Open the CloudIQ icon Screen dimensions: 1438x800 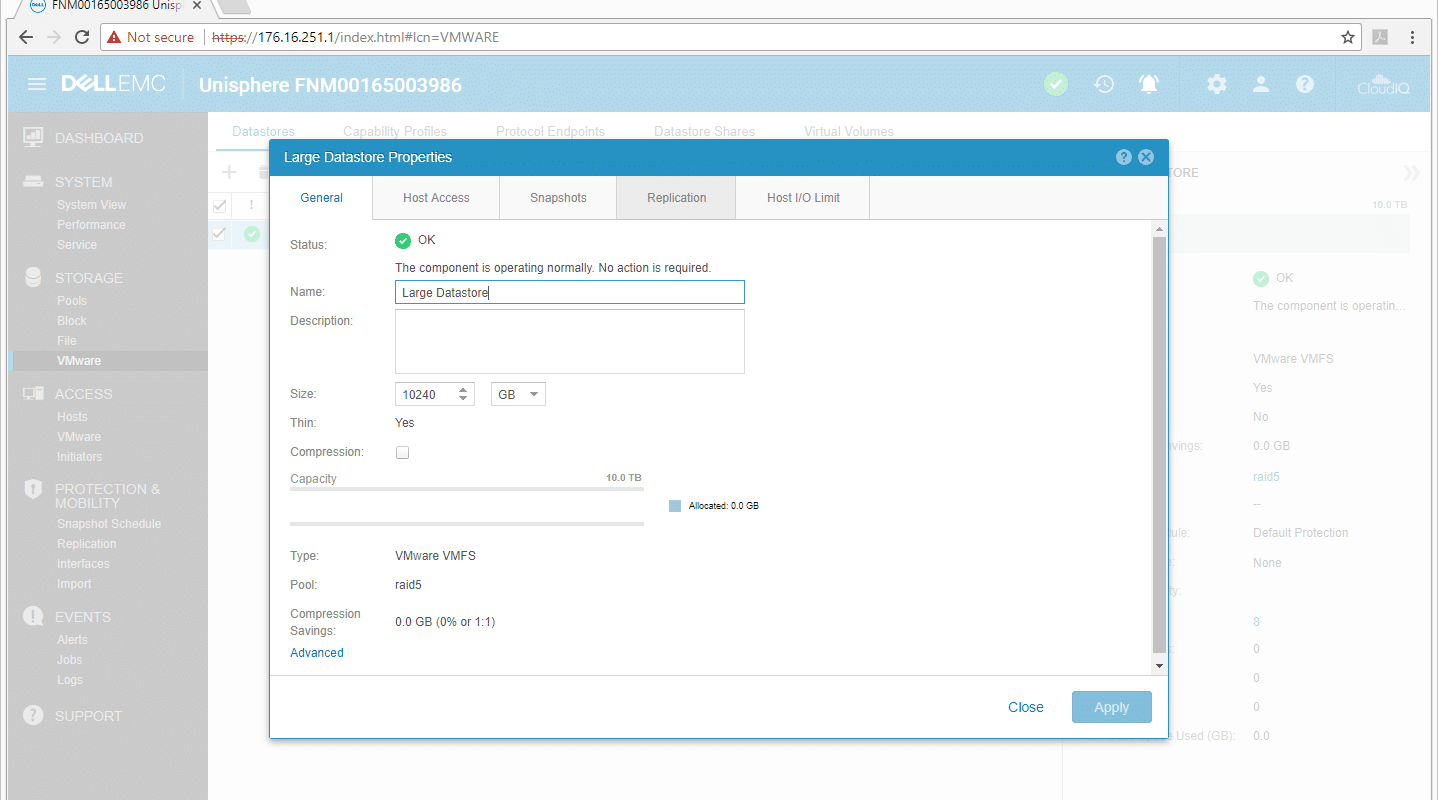point(1383,84)
